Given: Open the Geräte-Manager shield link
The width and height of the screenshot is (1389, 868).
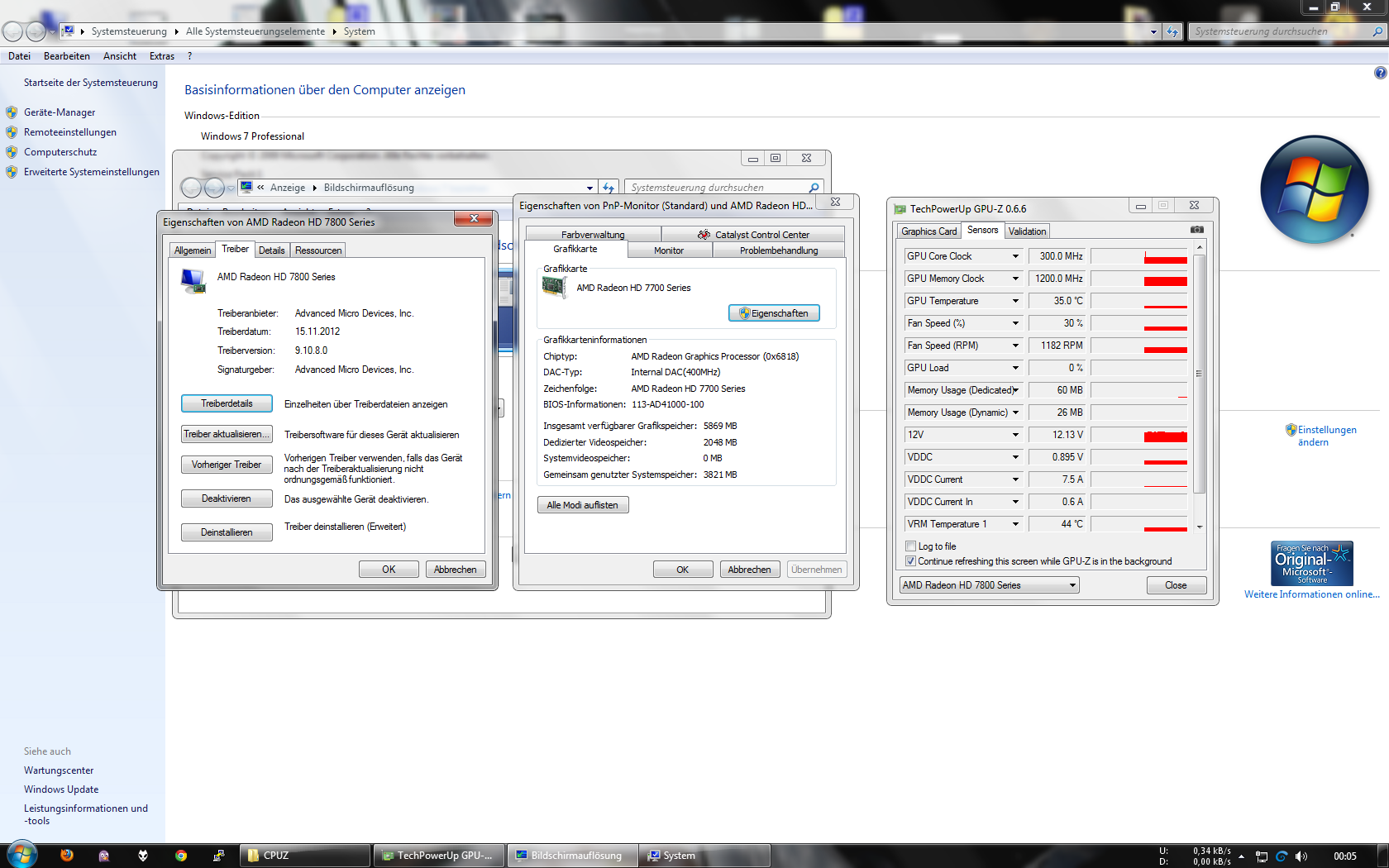Looking at the screenshot, I should click(60, 112).
